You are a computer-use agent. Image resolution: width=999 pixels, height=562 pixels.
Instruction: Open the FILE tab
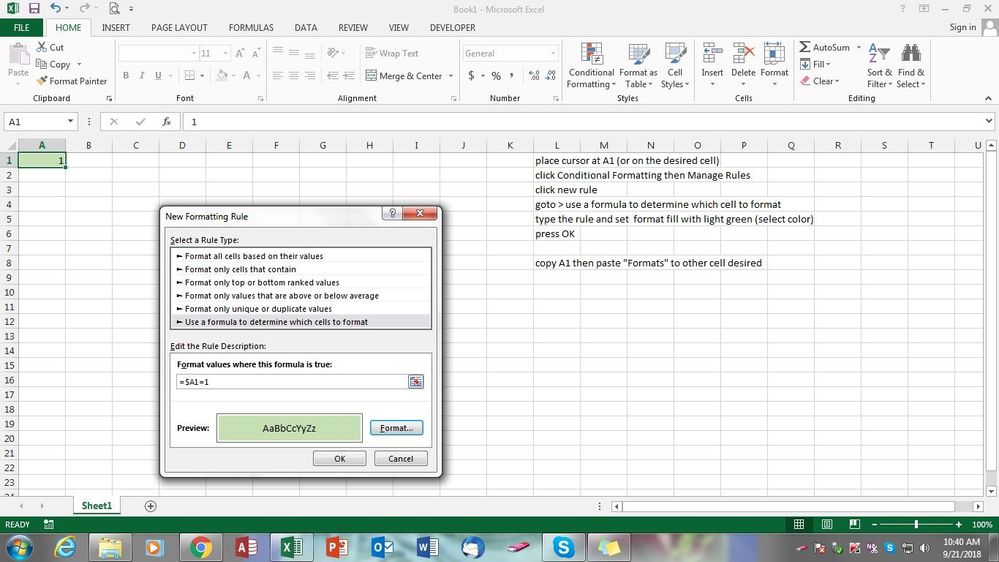click(22, 27)
